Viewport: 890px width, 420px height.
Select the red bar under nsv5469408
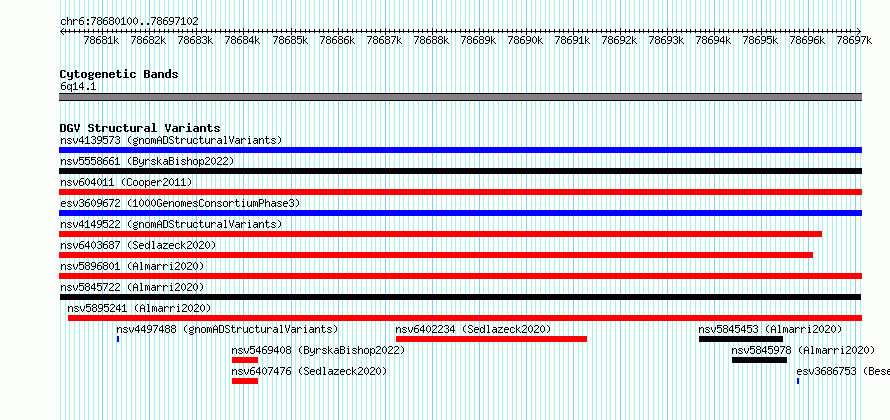(245, 360)
